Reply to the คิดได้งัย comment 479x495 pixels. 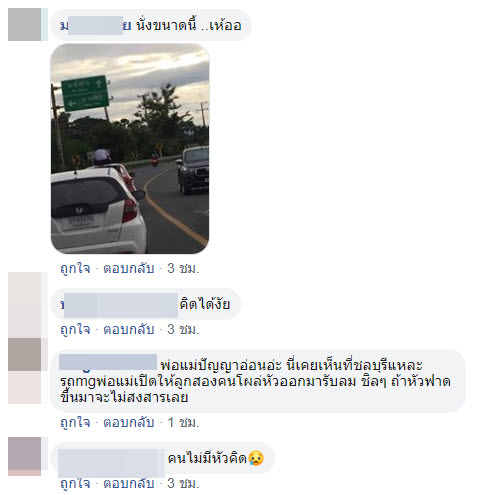pyautogui.click(x=129, y=329)
